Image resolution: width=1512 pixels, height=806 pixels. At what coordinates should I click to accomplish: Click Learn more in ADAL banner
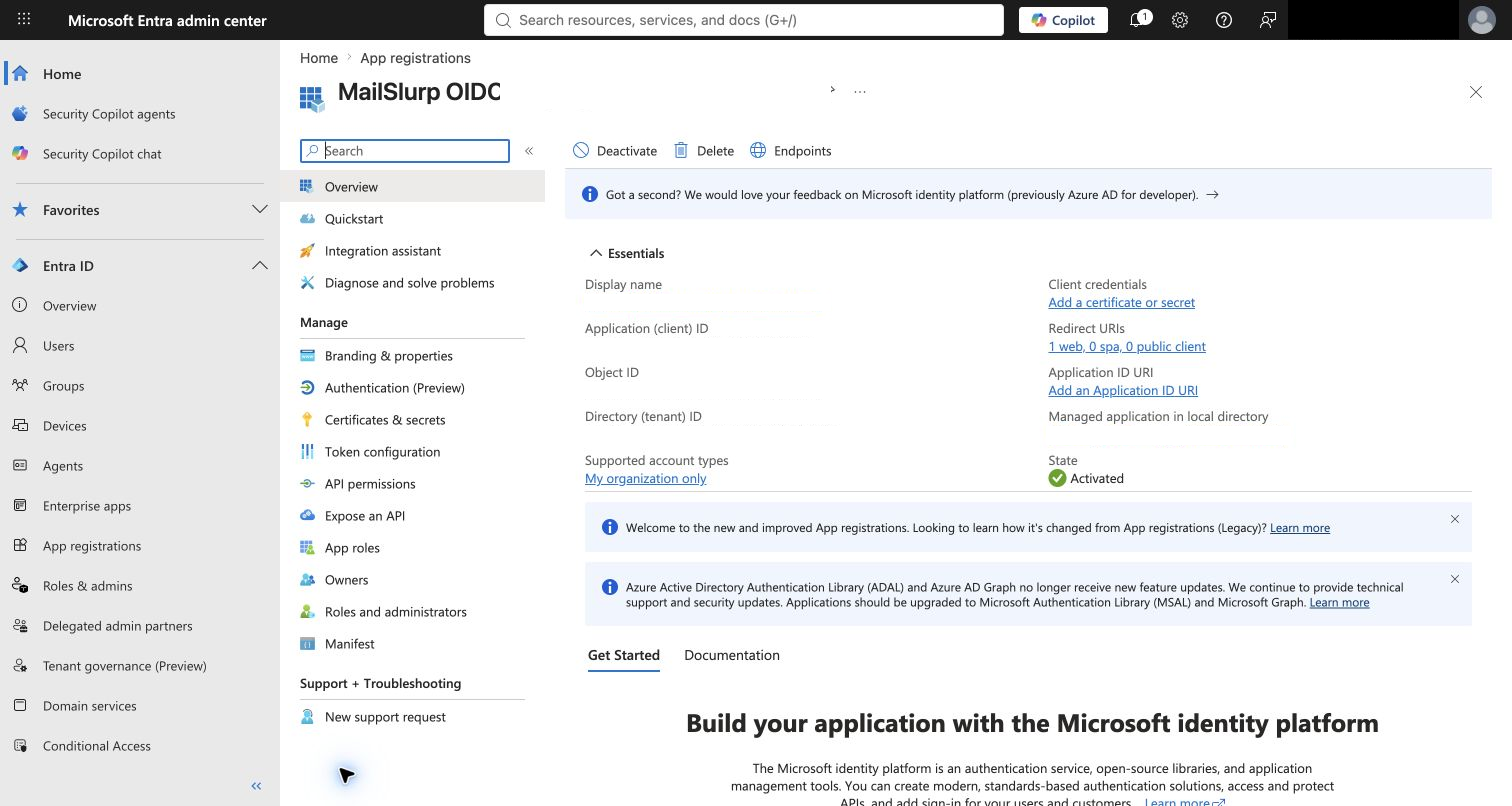tap(1340, 603)
